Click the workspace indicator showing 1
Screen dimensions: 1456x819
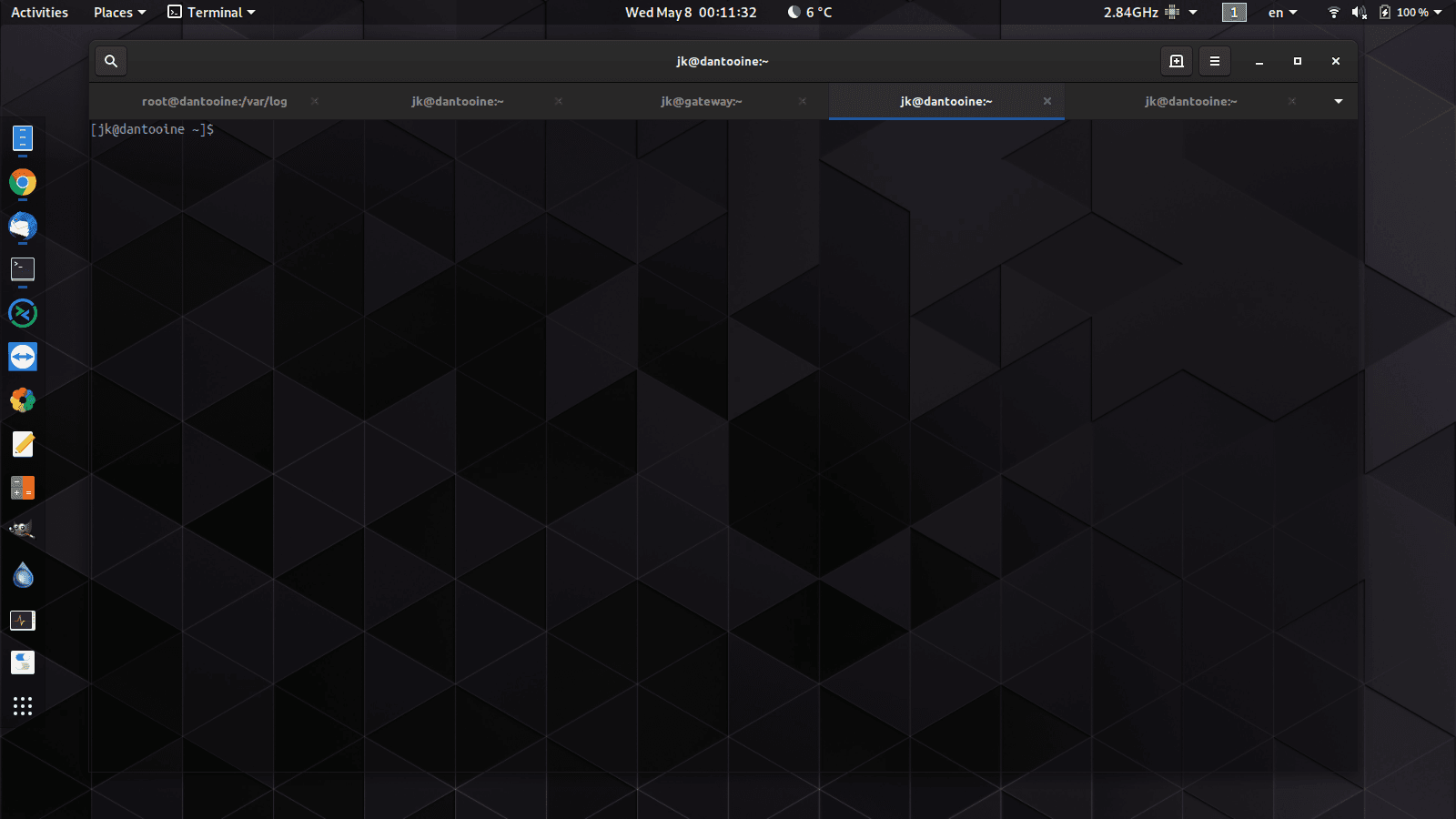(x=1234, y=12)
